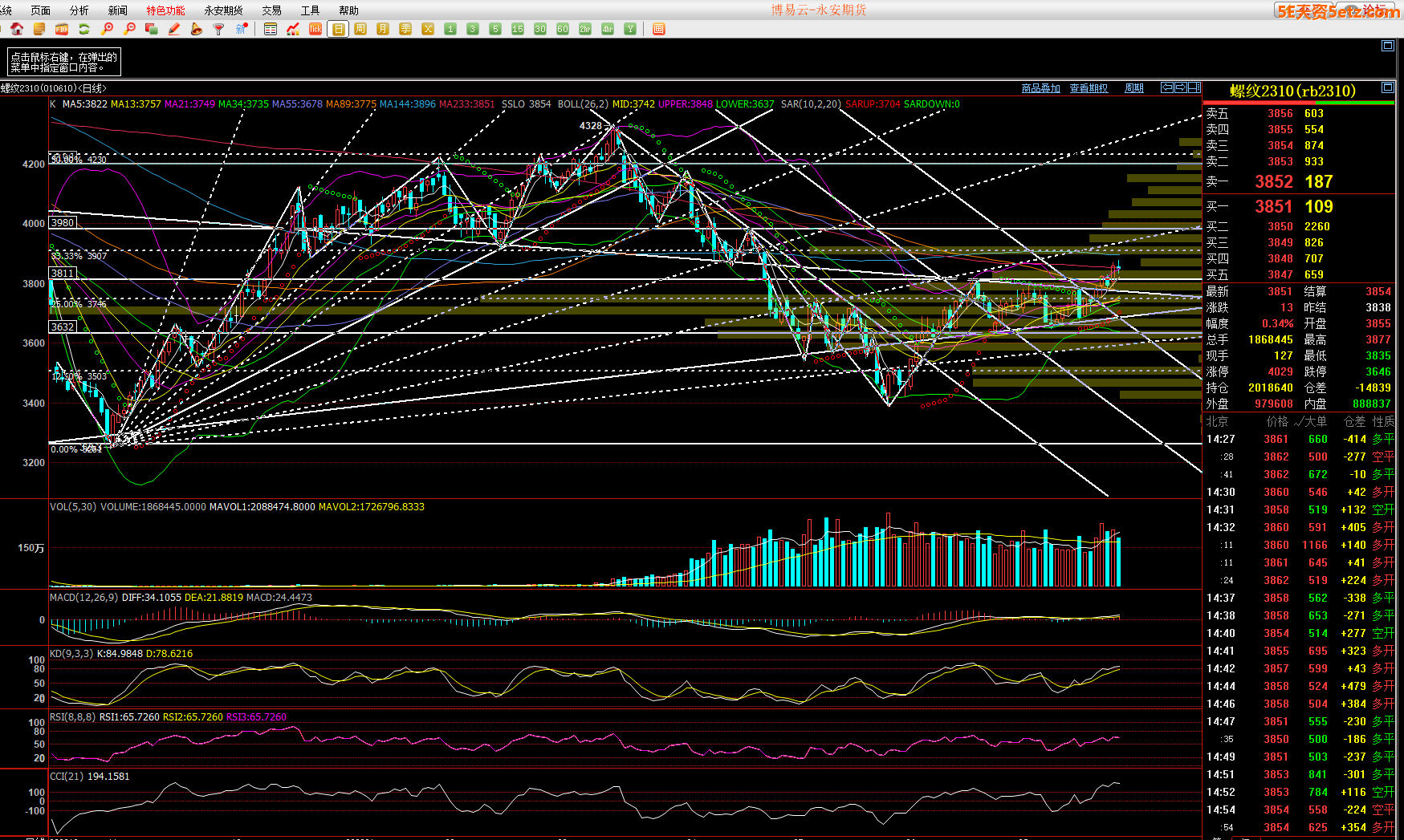The image size is (1404, 840).
Task: Select the Y period icon
Action: (x=630, y=29)
